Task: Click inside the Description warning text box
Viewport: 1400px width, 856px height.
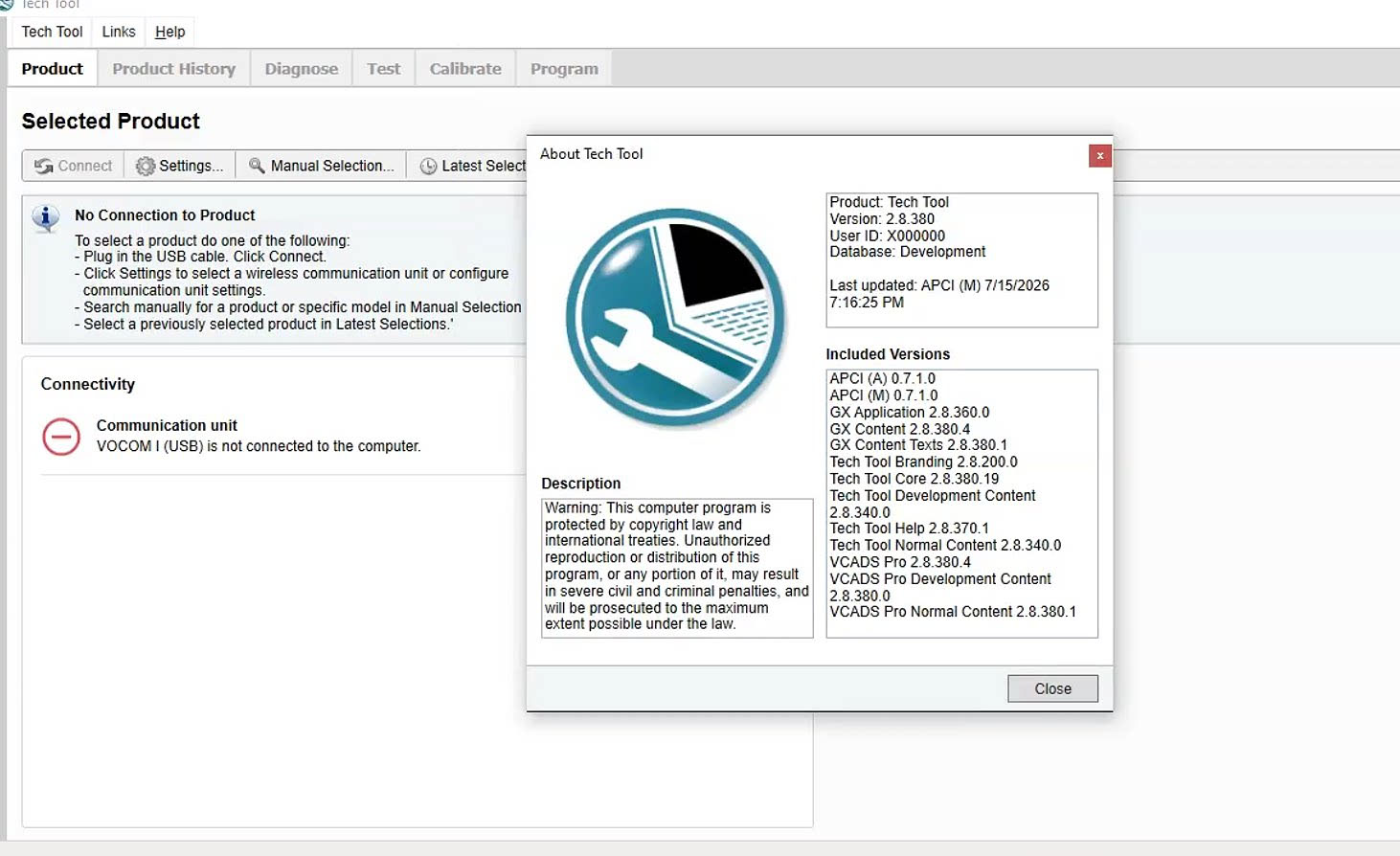Action: tap(677, 567)
